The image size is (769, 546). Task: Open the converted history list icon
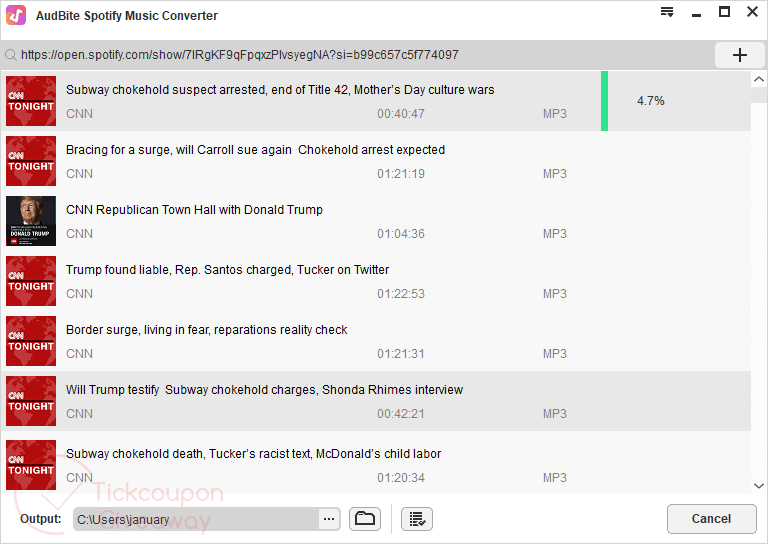417,519
